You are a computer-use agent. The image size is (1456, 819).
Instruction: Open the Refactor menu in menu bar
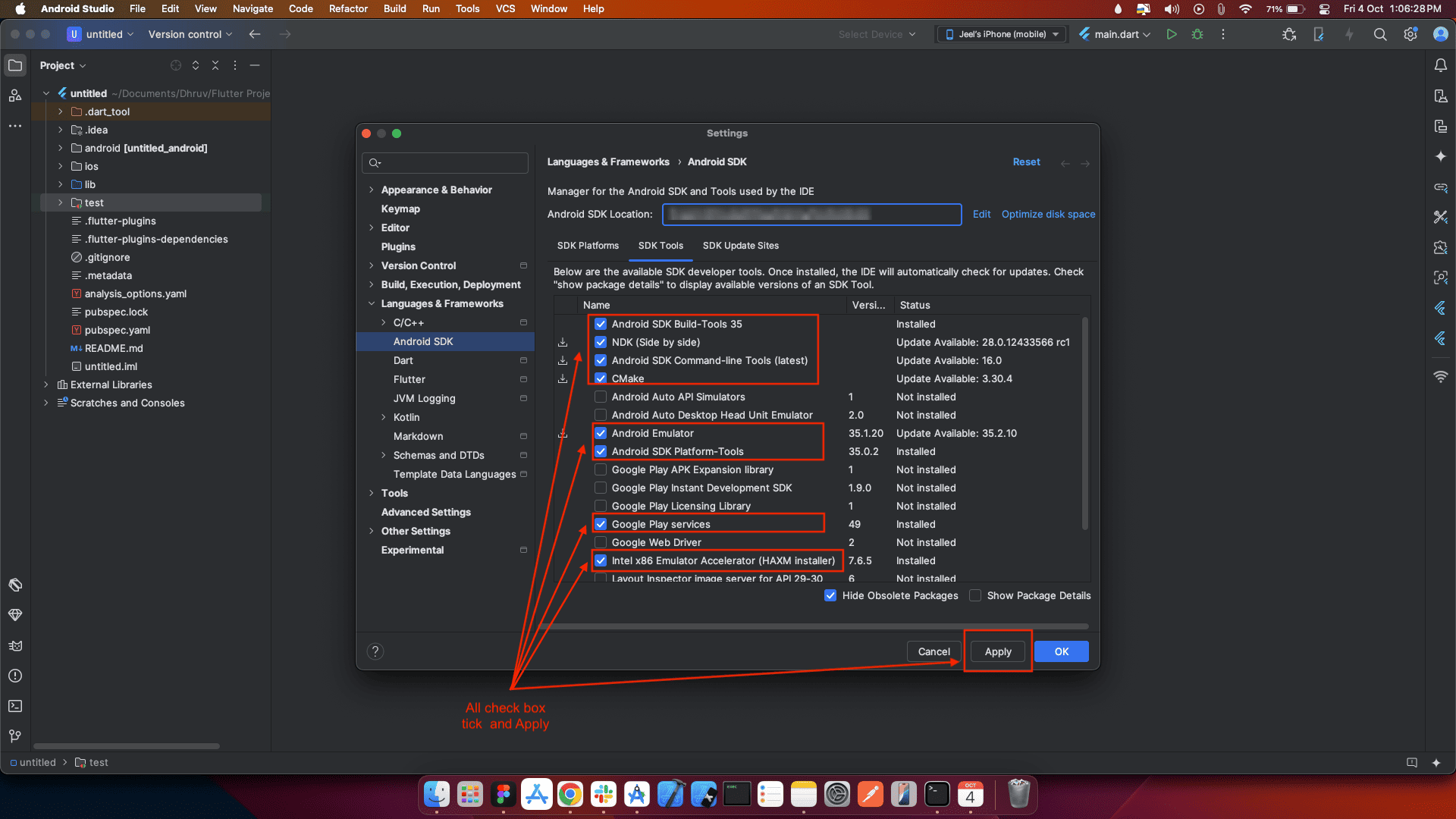pyautogui.click(x=348, y=8)
